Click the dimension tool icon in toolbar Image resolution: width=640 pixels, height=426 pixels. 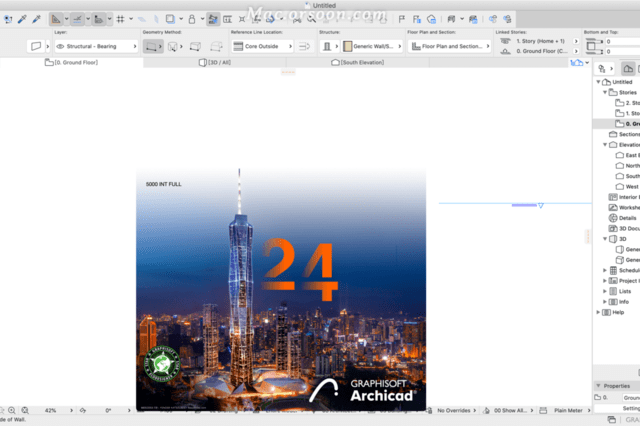[x=228, y=19]
